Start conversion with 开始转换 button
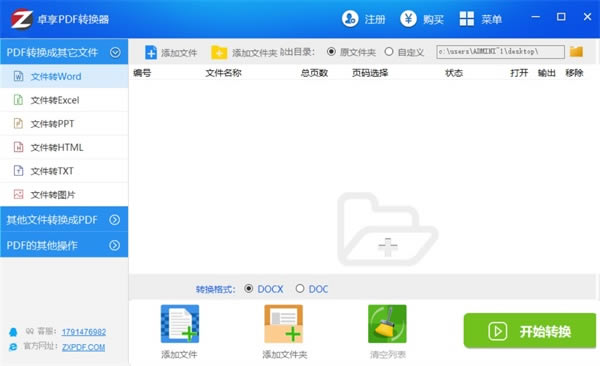 [x=530, y=331]
